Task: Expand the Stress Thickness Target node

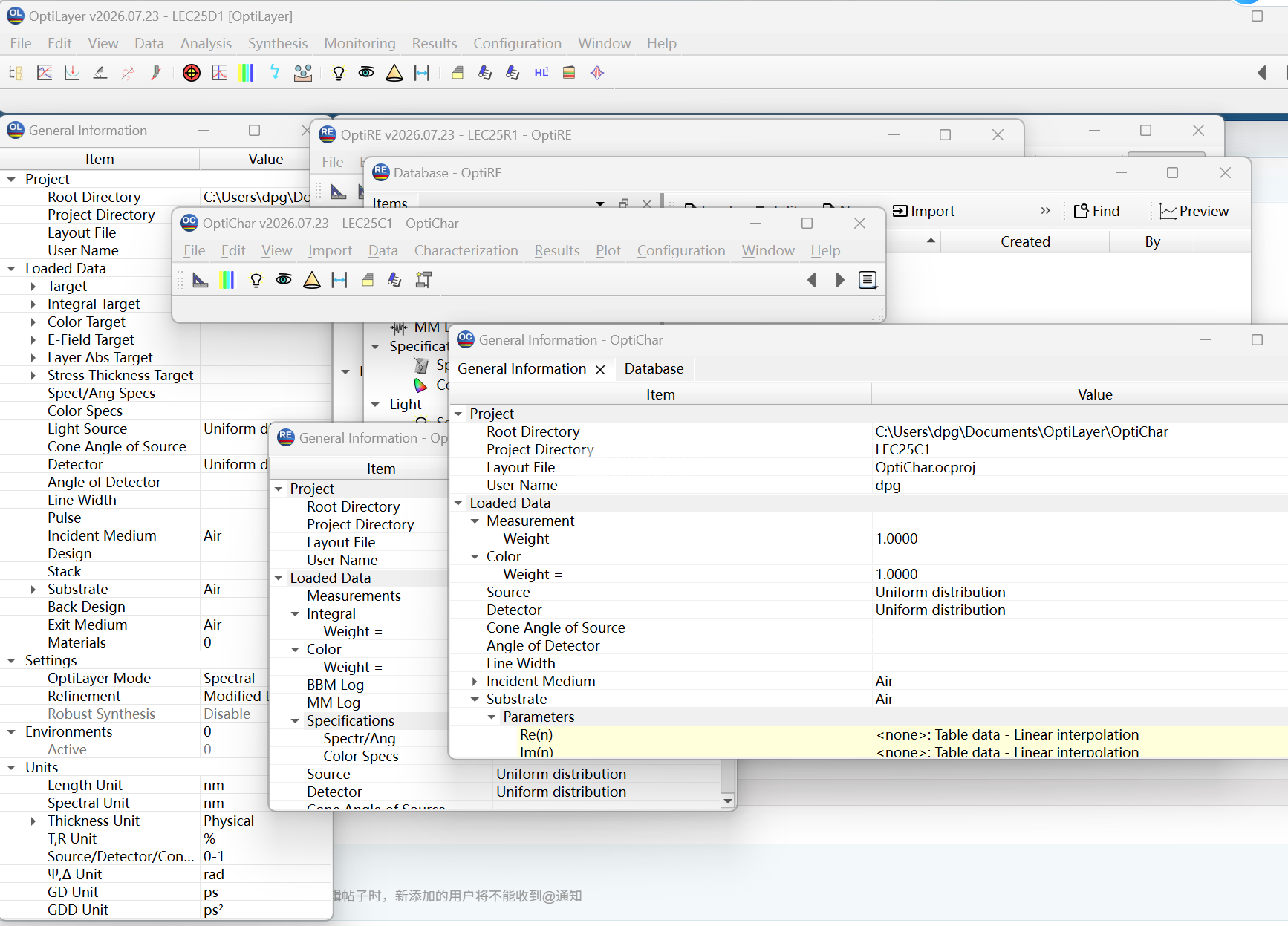Action: coord(33,376)
